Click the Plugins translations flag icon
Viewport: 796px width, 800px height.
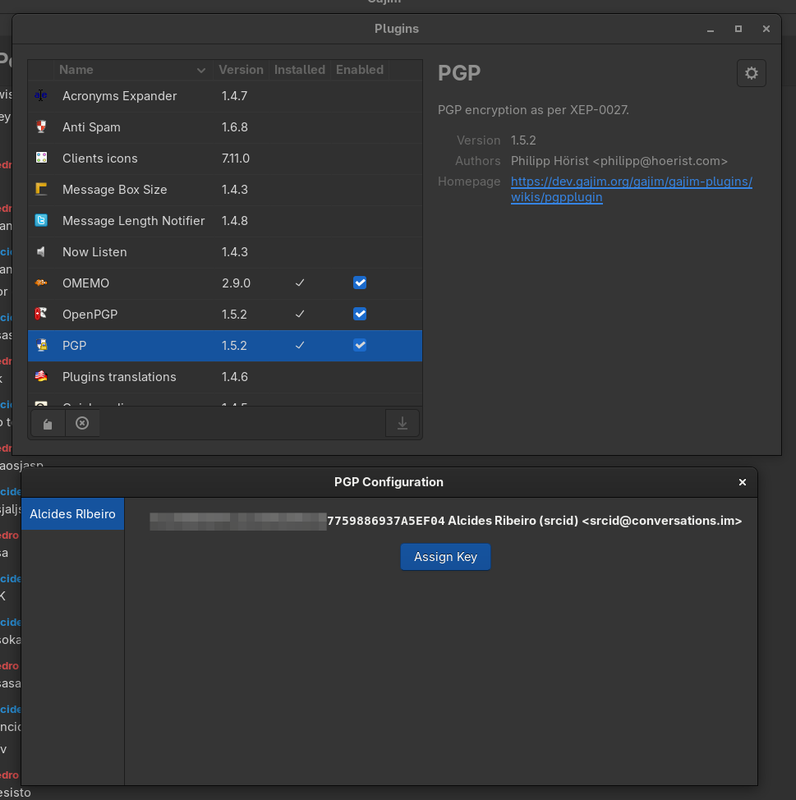(x=41, y=377)
